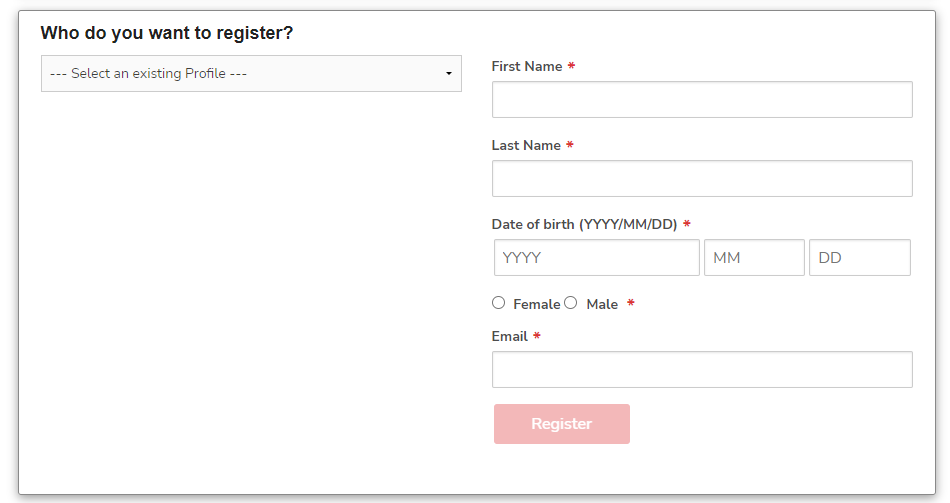Click the 'Male' option label text

(x=602, y=304)
